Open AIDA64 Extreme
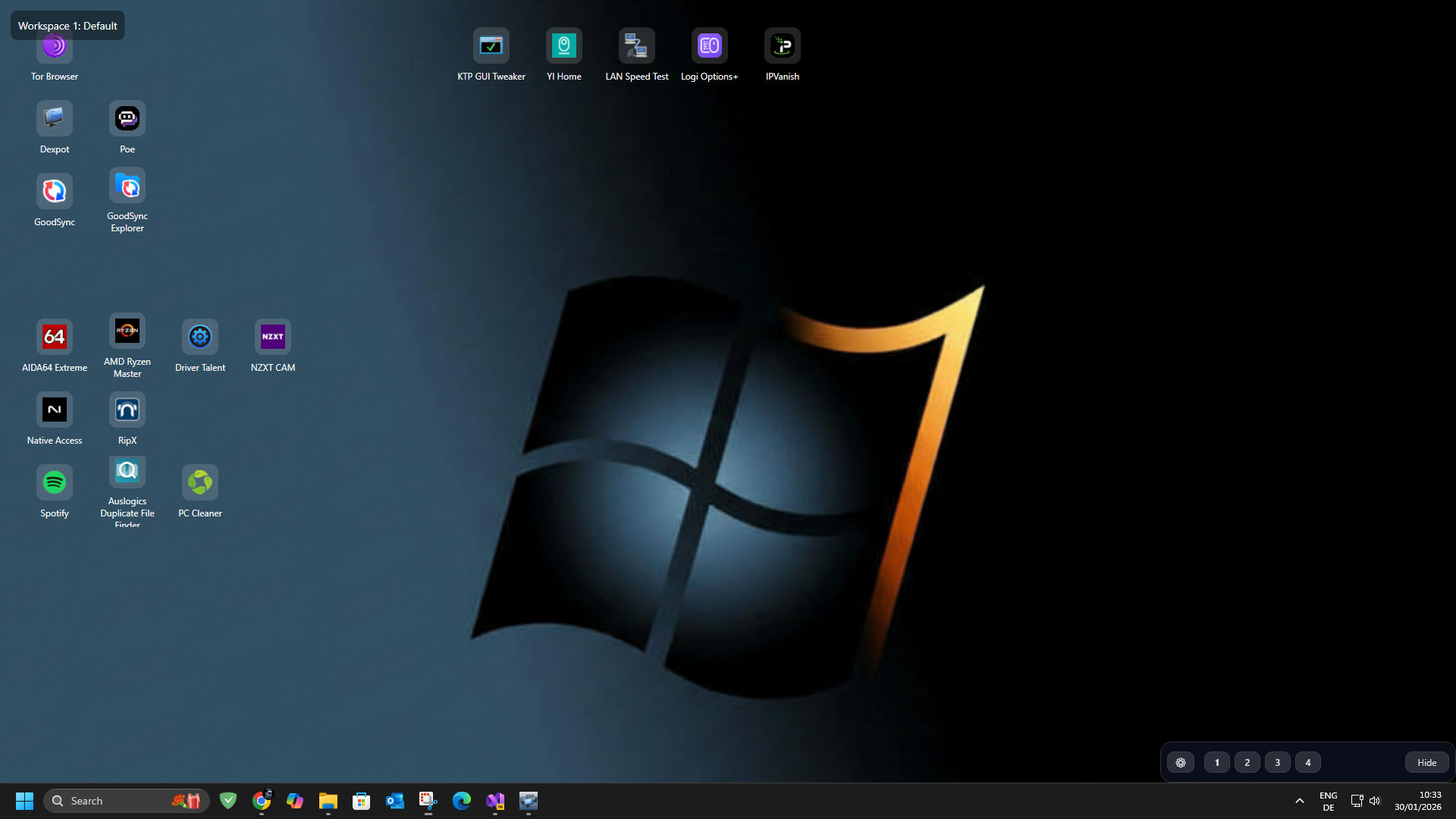Viewport: 1456px width, 819px height. point(54,337)
